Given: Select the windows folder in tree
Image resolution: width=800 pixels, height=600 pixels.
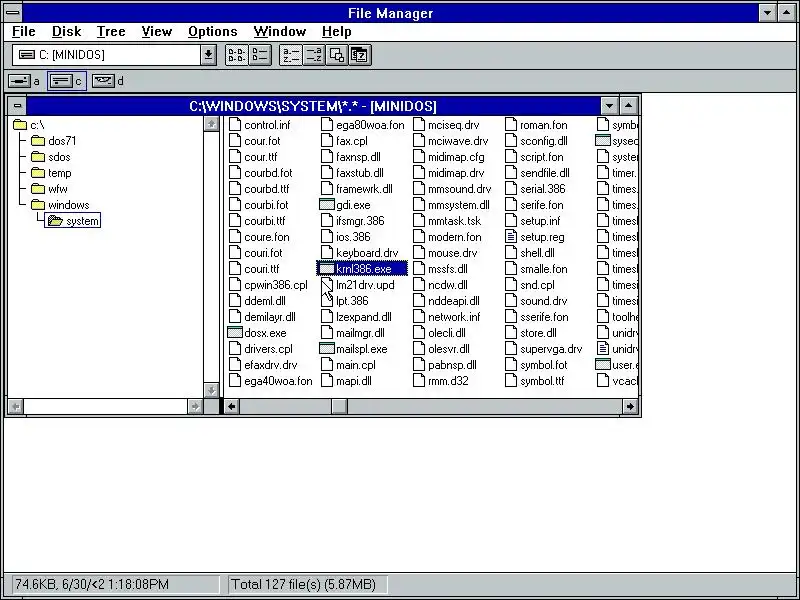Looking at the screenshot, I should pos(60,205).
